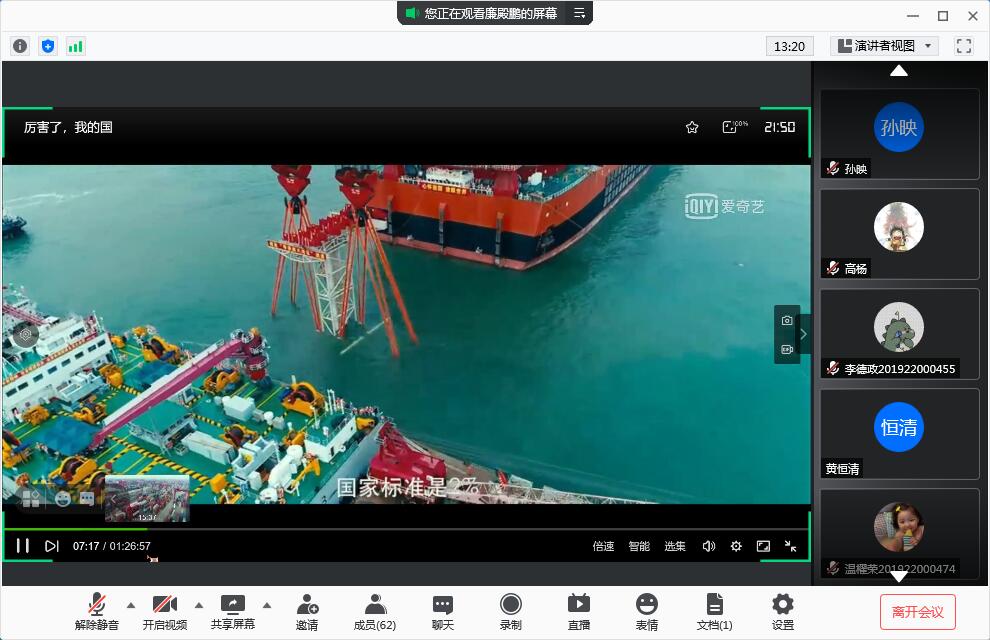Open the container port preview thumbnail
The image size is (990, 640).
click(147, 499)
